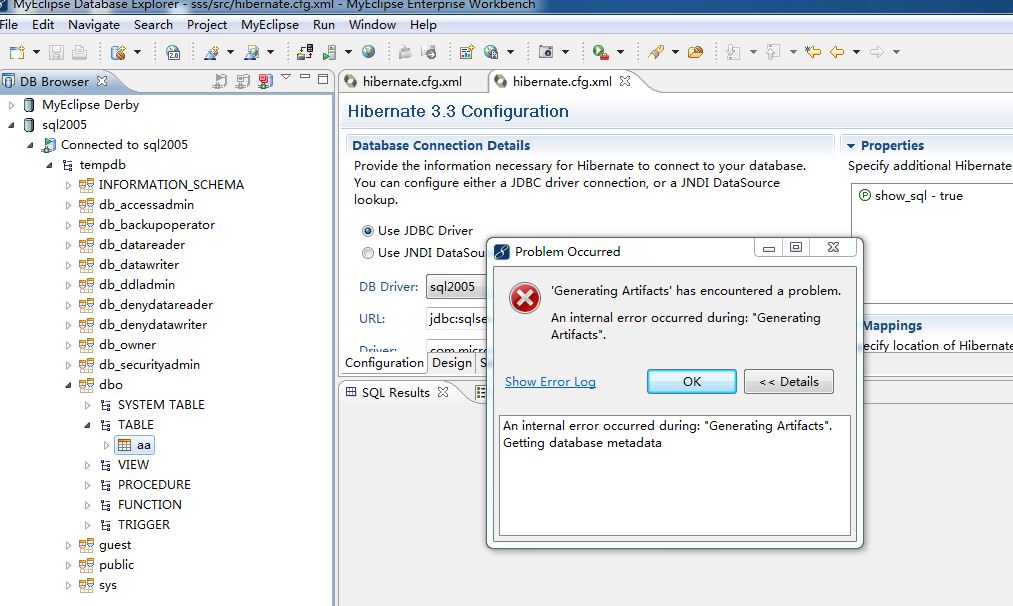Image resolution: width=1013 pixels, height=606 pixels.
Task: Expand the VIEW folder node
Action: [x=87, y=465]
